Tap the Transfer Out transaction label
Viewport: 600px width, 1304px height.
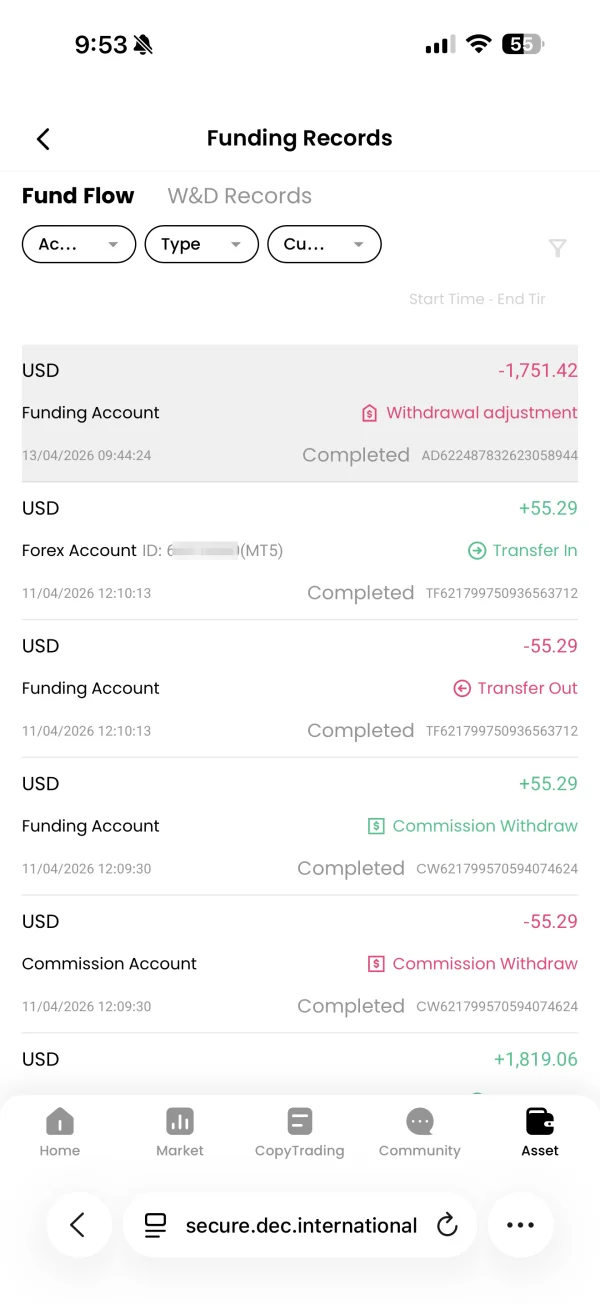[516, 688]
